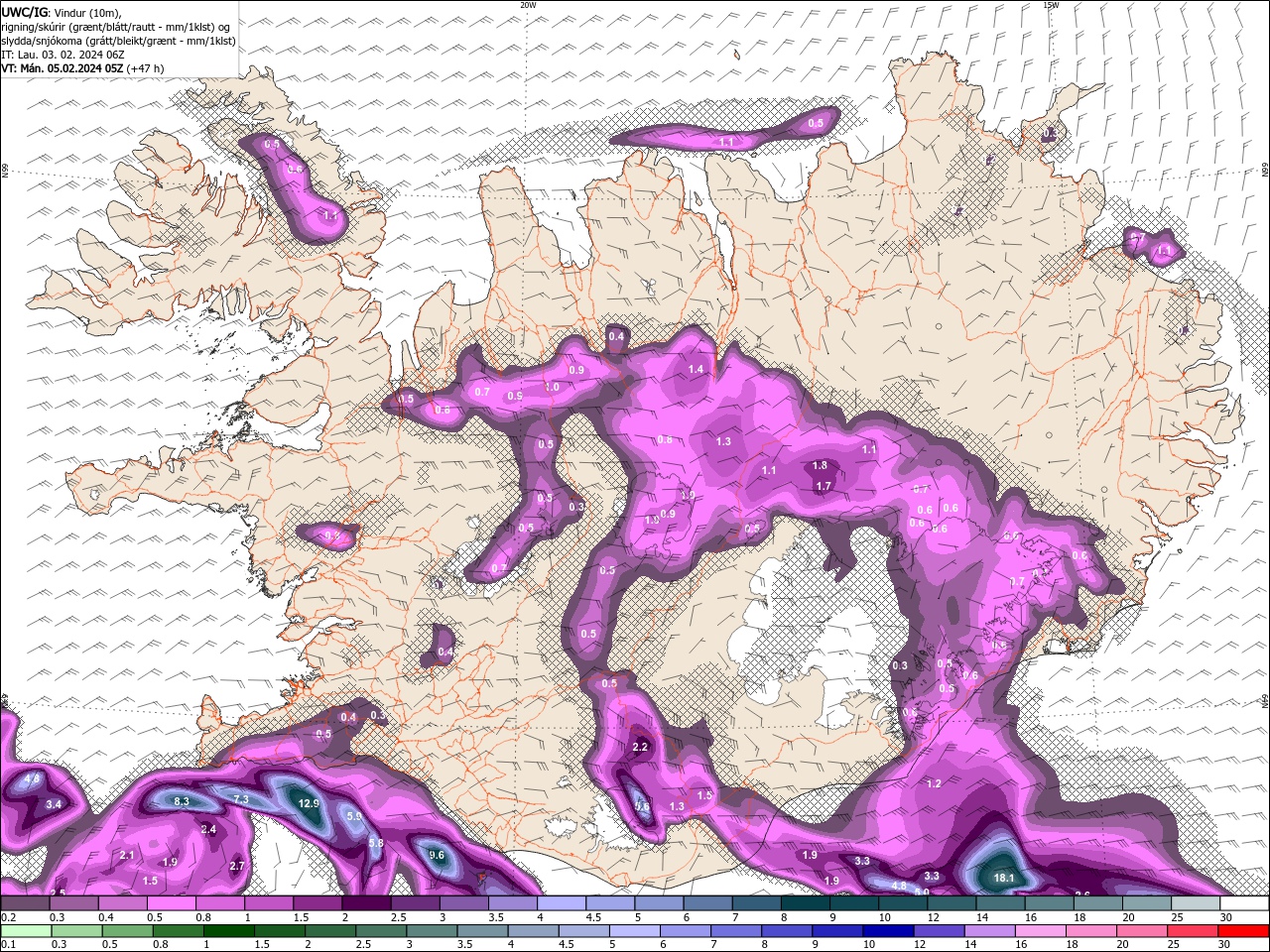
Task: Pick upper legend swatch between 8 and 9
Action: [x=806, y=903]
